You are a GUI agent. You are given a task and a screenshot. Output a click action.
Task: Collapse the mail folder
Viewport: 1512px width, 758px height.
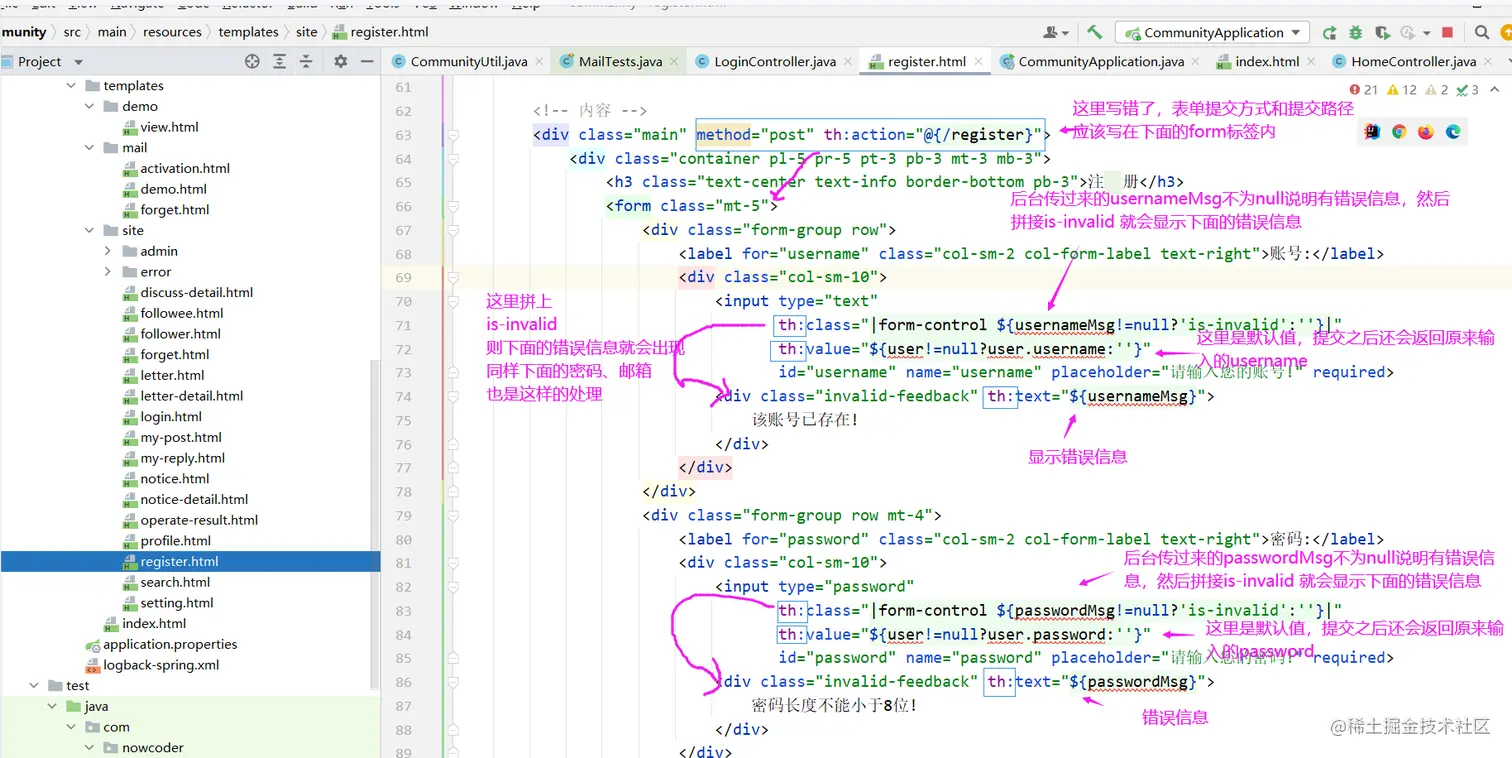tap(90, 148)
